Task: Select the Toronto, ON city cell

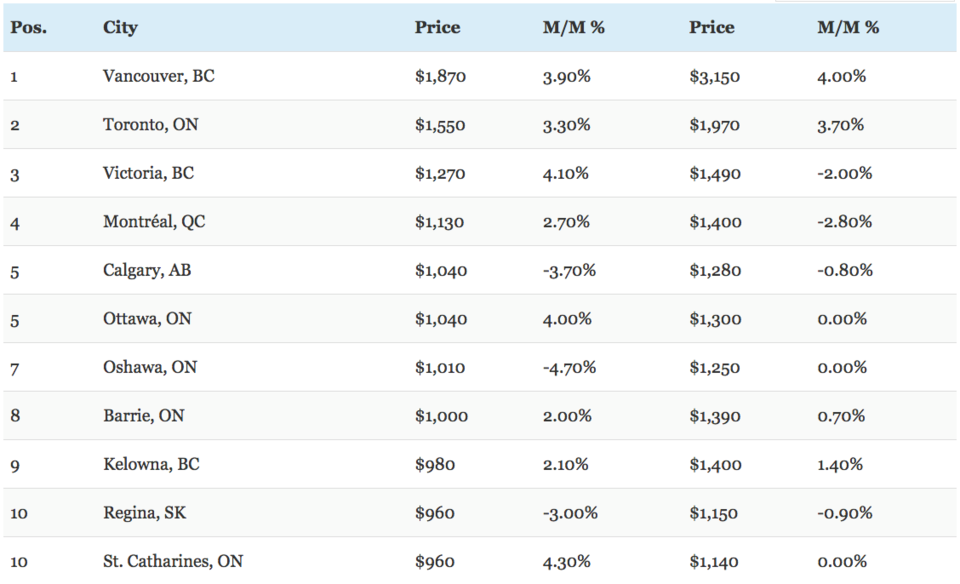Action: coord(151,124)
